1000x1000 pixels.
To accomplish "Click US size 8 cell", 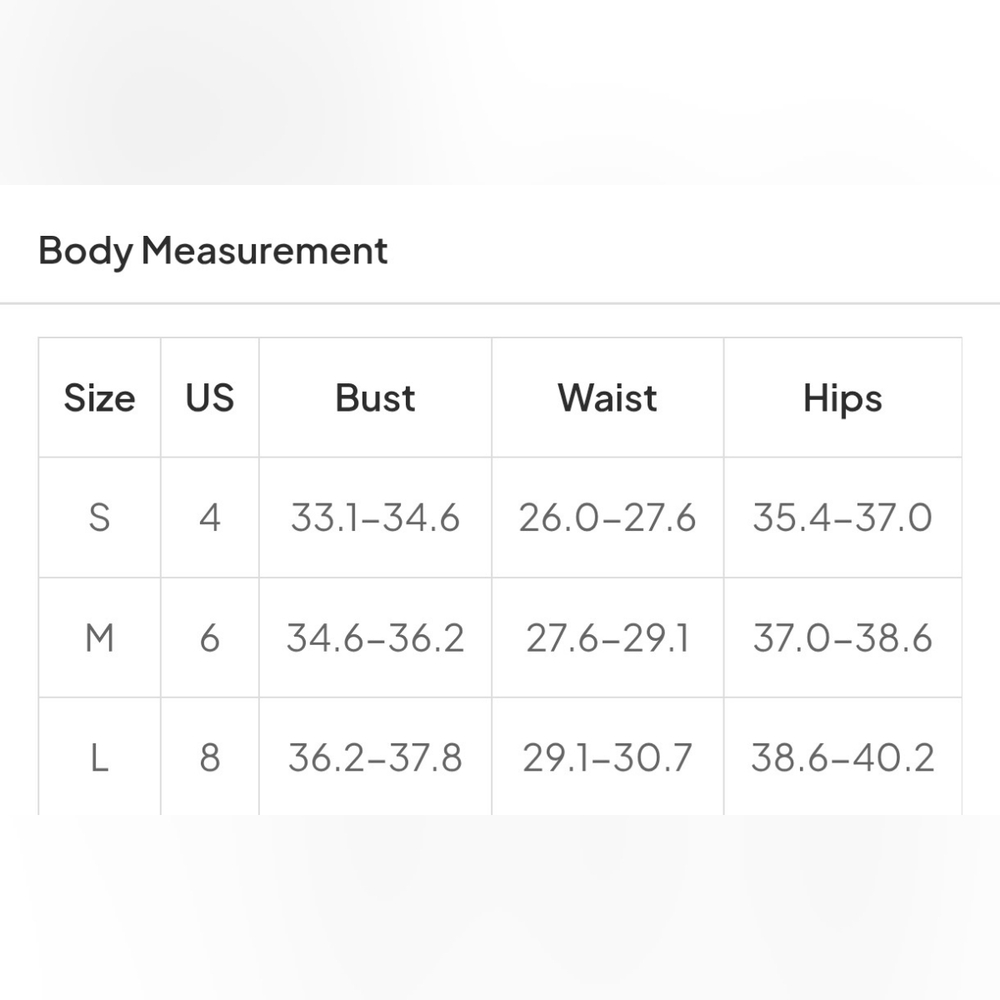I will click(x=210, y=758).
